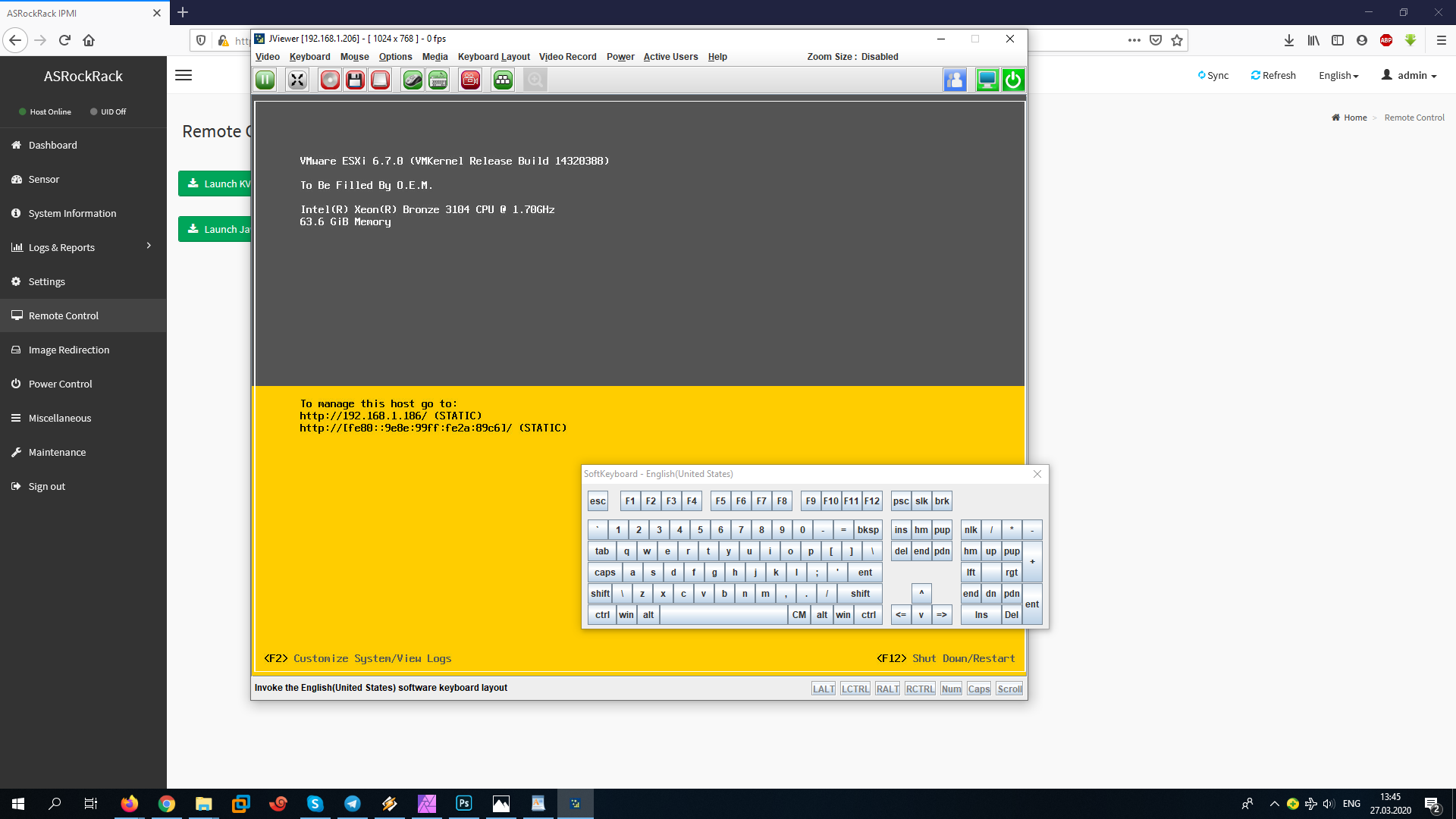Open the hotkeys toolbar icon
This screenshot has height=819, width=1456.
[x=503, y=80]
